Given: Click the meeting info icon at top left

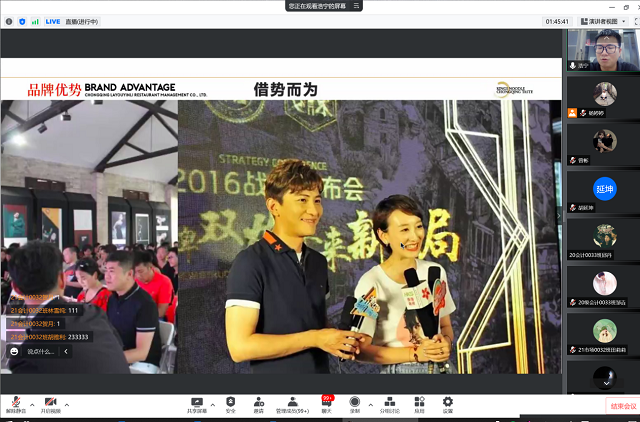Looking at the screenshot, I should [x=9, y=20].
